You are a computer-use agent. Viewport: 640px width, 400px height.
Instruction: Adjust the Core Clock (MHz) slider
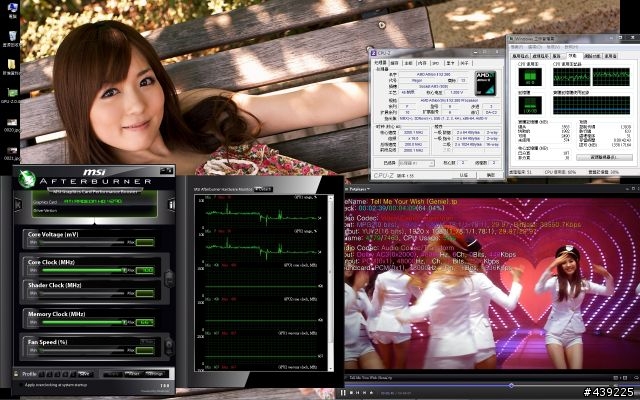[82, 270]
